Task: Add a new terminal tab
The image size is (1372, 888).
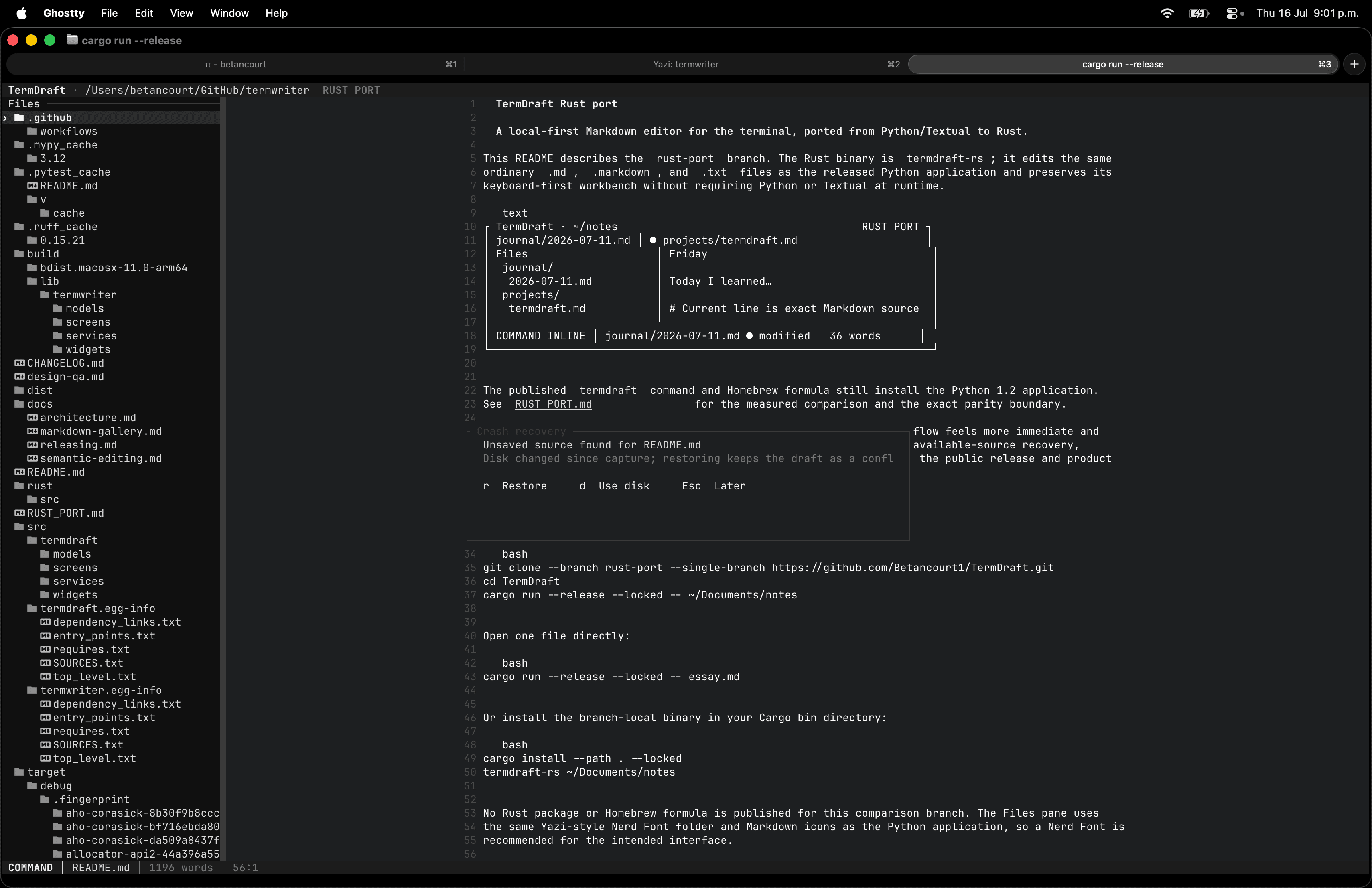Action: [1355, 65]
